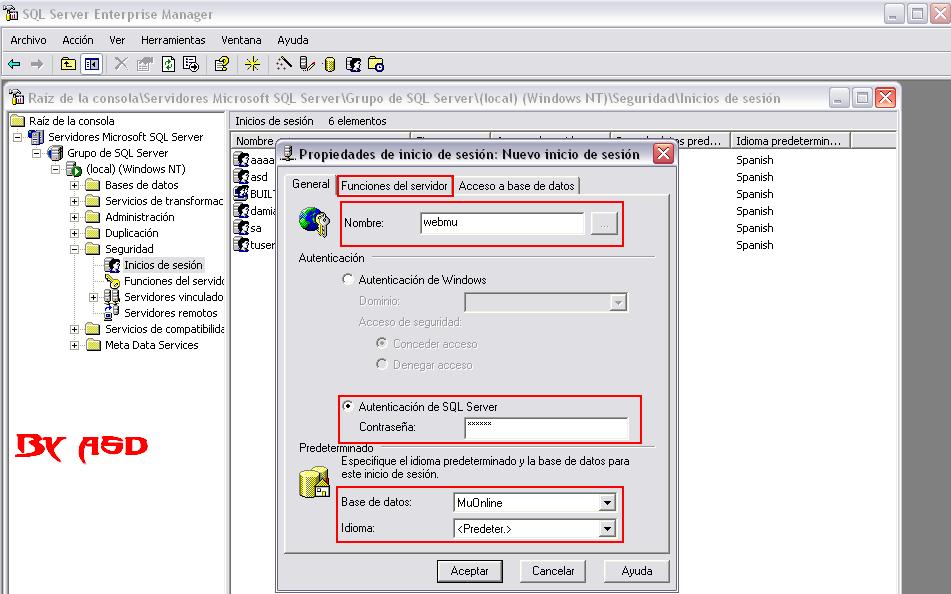Click into the Contraseña password field
The width and height of the screenshot is (951, 594).
pyautogui.click(x=546, y=428)
